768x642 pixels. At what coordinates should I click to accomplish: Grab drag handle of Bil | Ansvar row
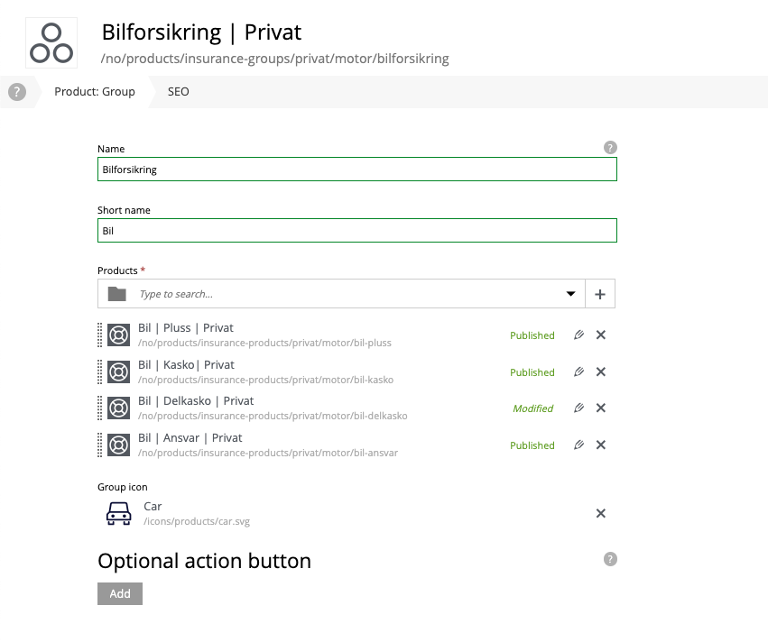tap(100, 445)
